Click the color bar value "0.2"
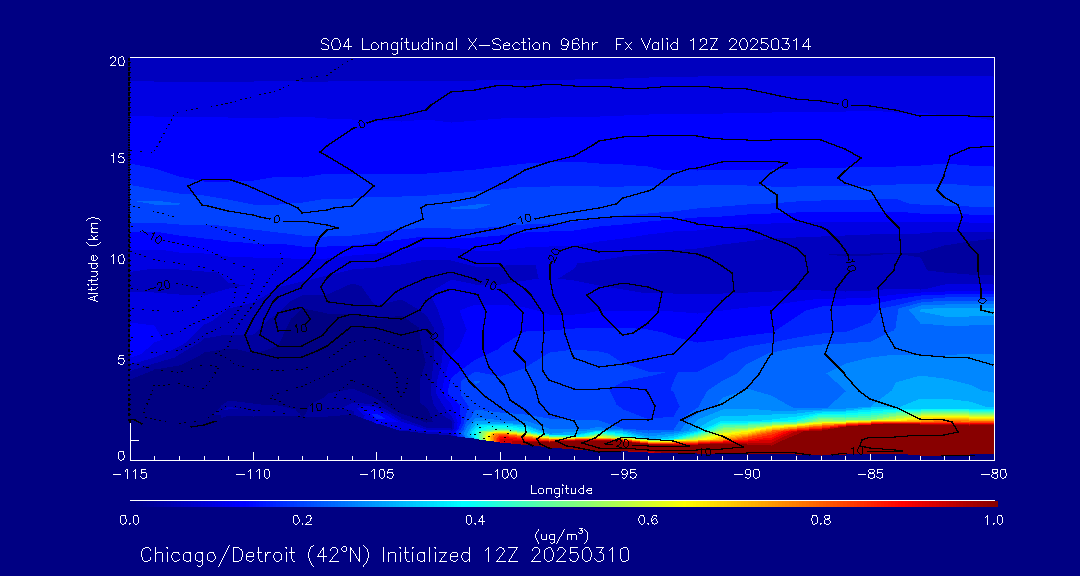The width and height of the screenshot is (1080, 576). (303, 520)
